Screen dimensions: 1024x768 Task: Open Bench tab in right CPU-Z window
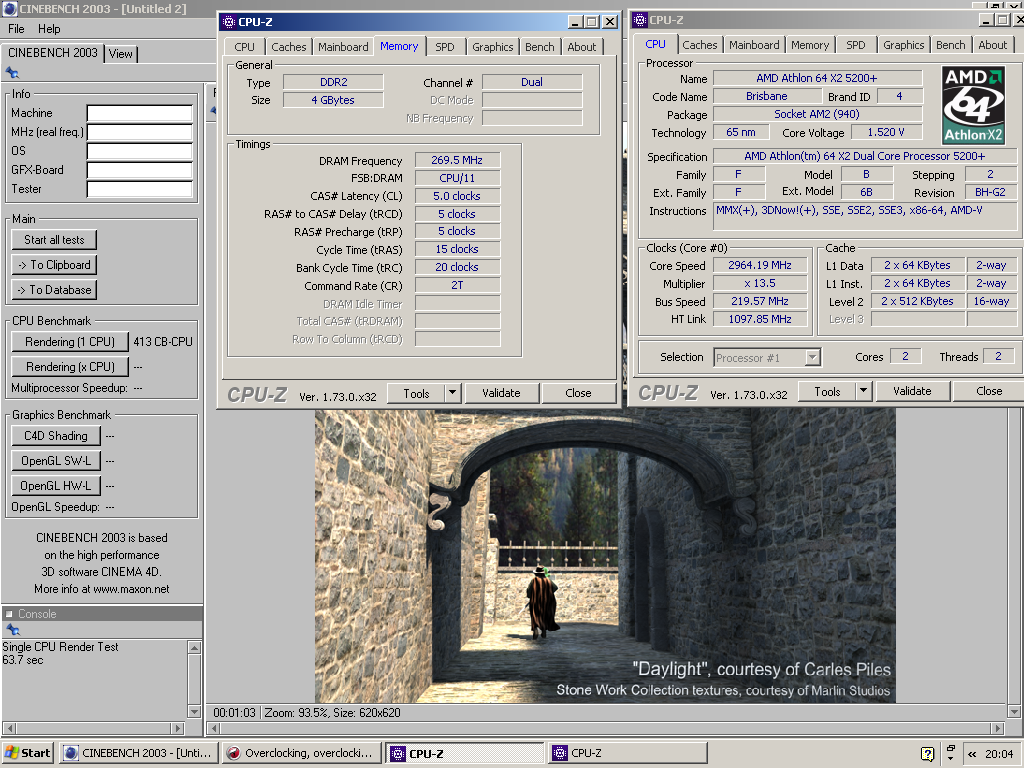tap(950, 45)
